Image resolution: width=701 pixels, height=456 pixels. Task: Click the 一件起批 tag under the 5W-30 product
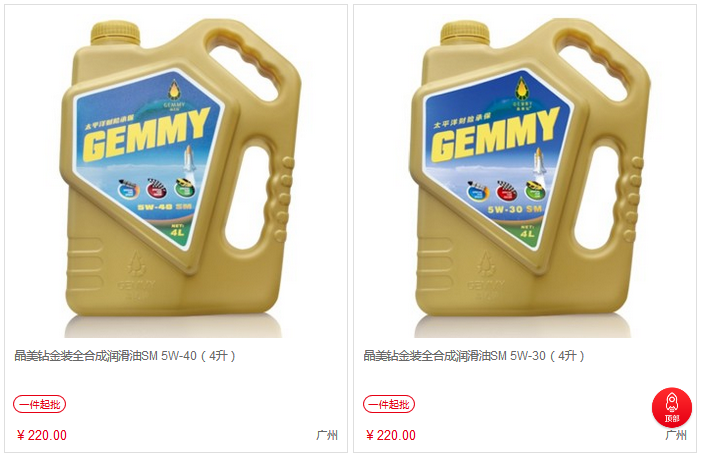pos(389,404)
